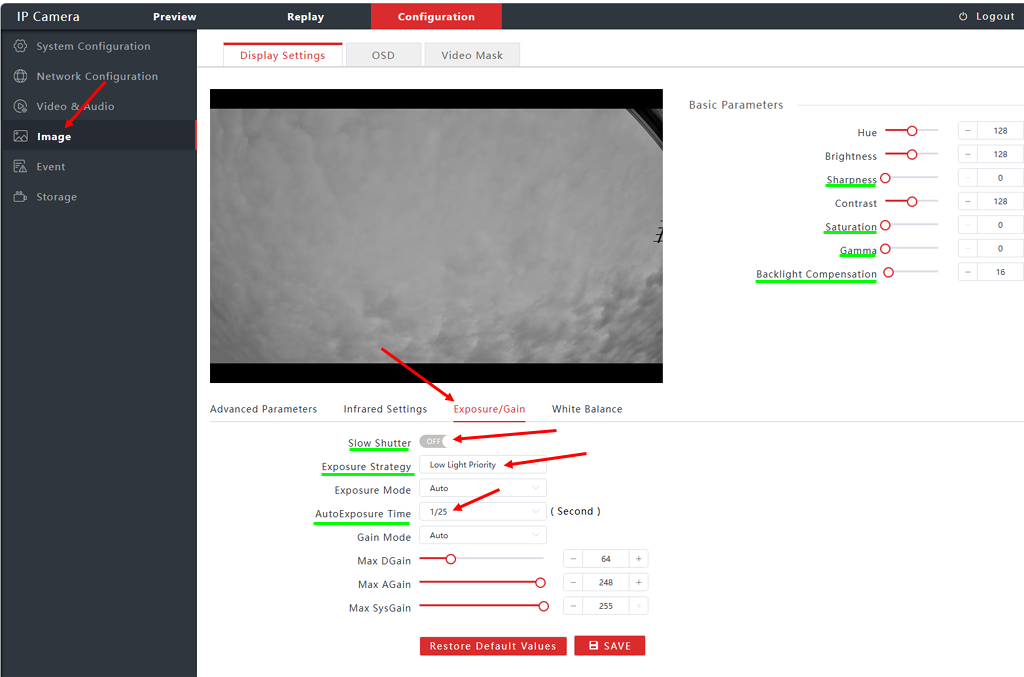Increase Max DGain with plus button
The height and width of the screenshot is (677, 1024).
[x=639, y=559]
